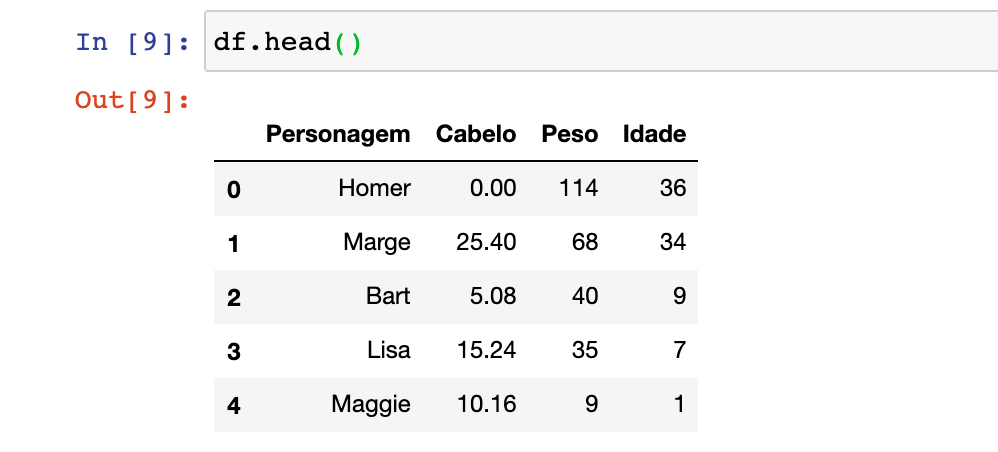Click the Cabelo value 10.16
The image size is (998, 452).
tap(485, 404)
